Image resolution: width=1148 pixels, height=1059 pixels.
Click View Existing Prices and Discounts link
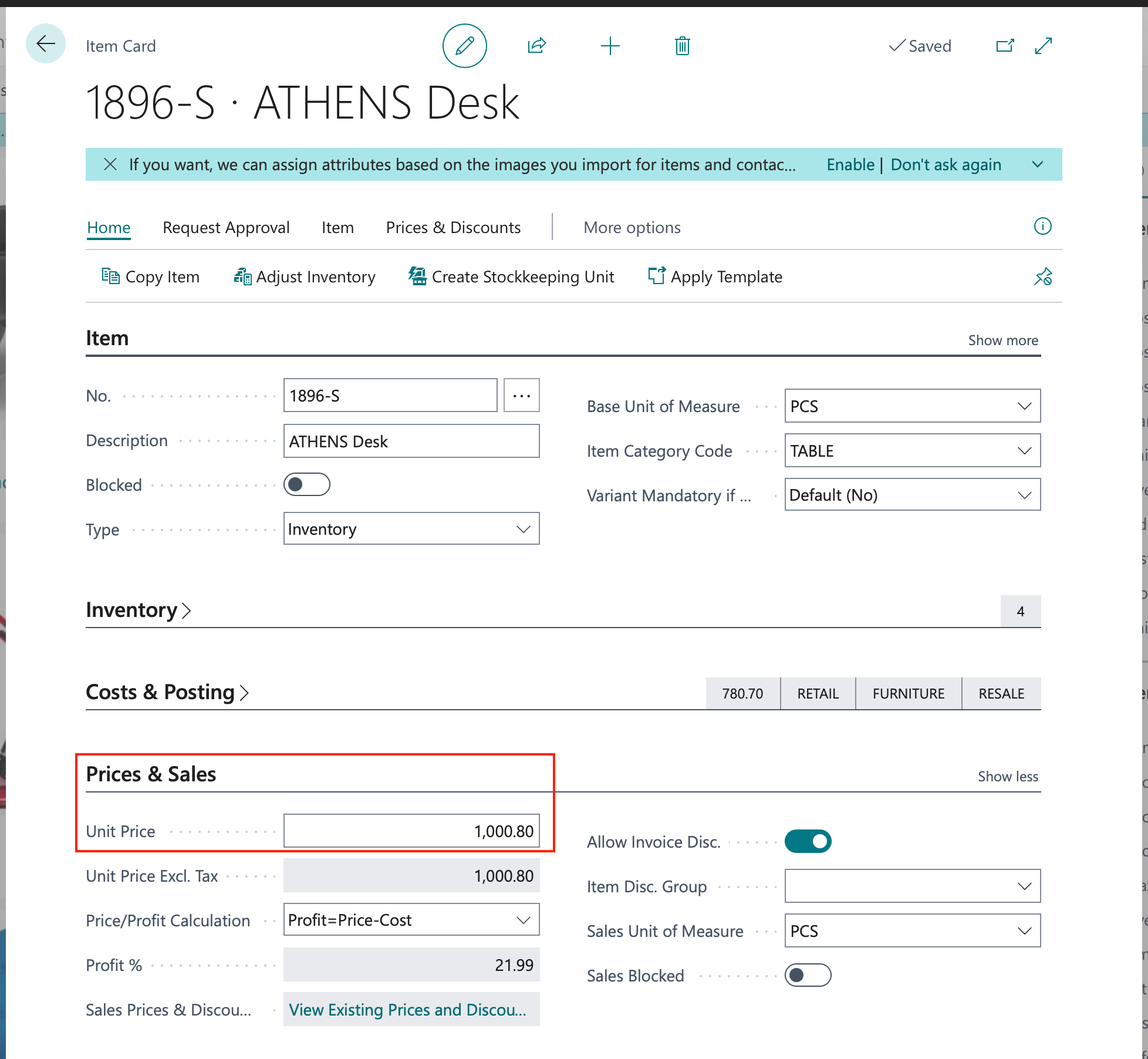(x=407, y=1010)
